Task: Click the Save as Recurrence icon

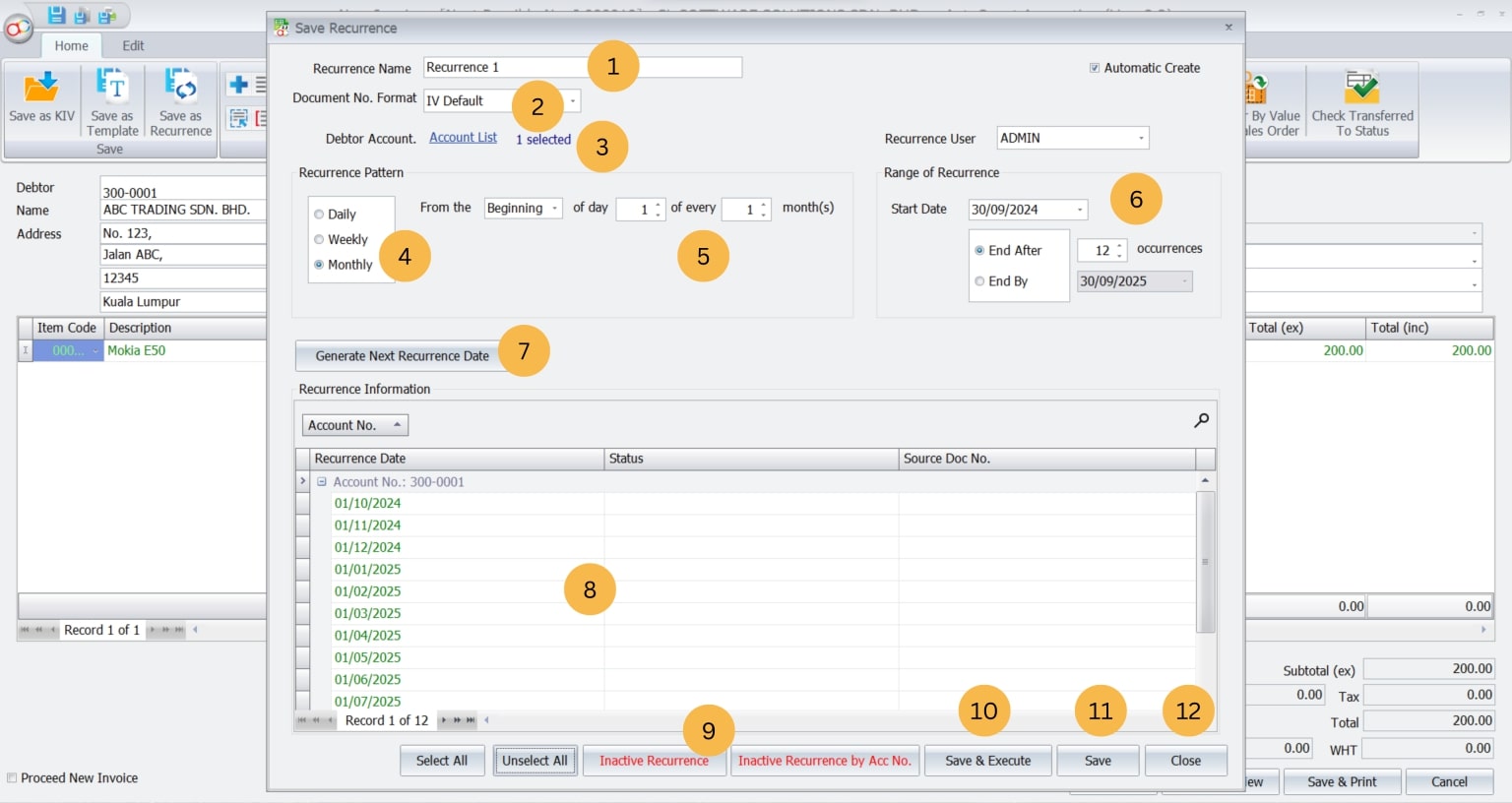Action: tap(181, 89)
